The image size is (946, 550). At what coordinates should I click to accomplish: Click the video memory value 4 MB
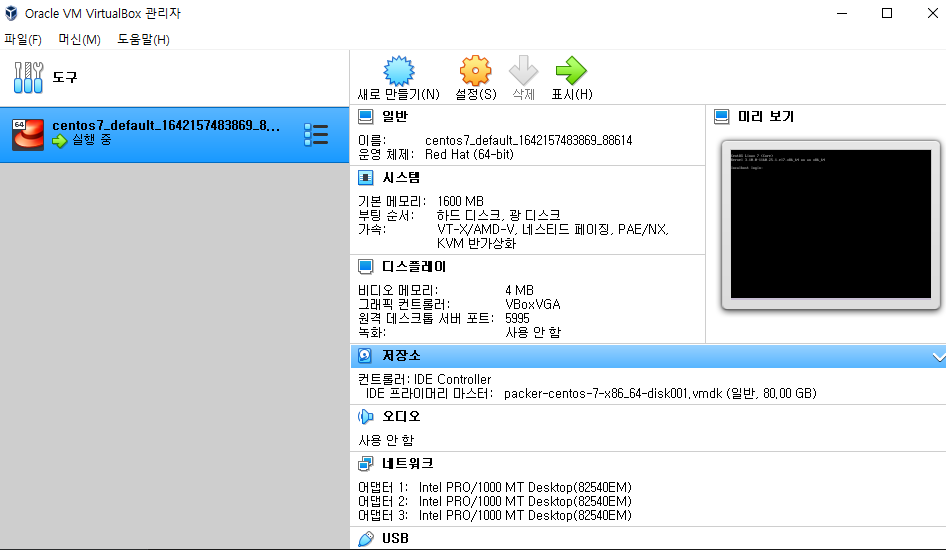(519, 291)
